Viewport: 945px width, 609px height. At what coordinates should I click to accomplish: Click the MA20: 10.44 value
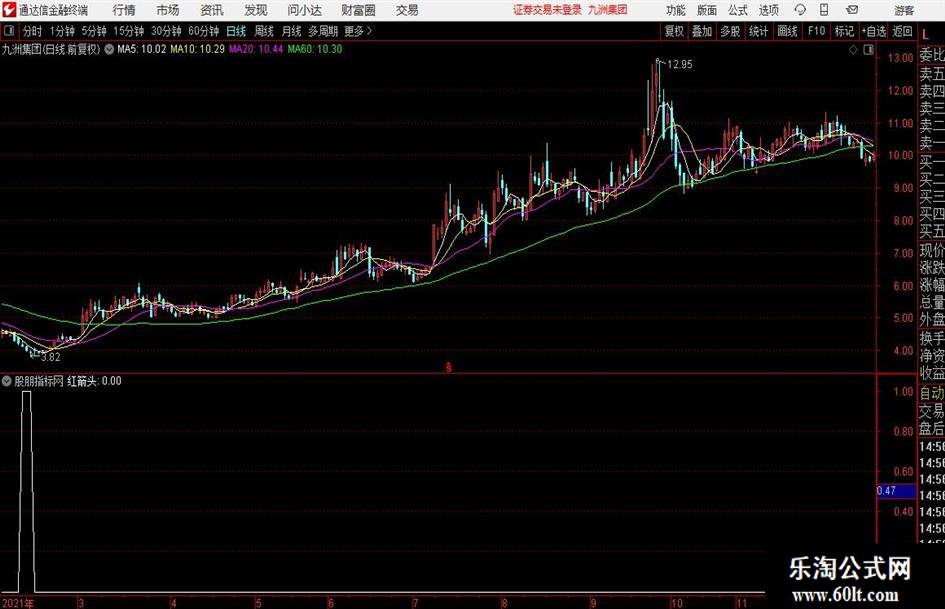coord(256,49)
